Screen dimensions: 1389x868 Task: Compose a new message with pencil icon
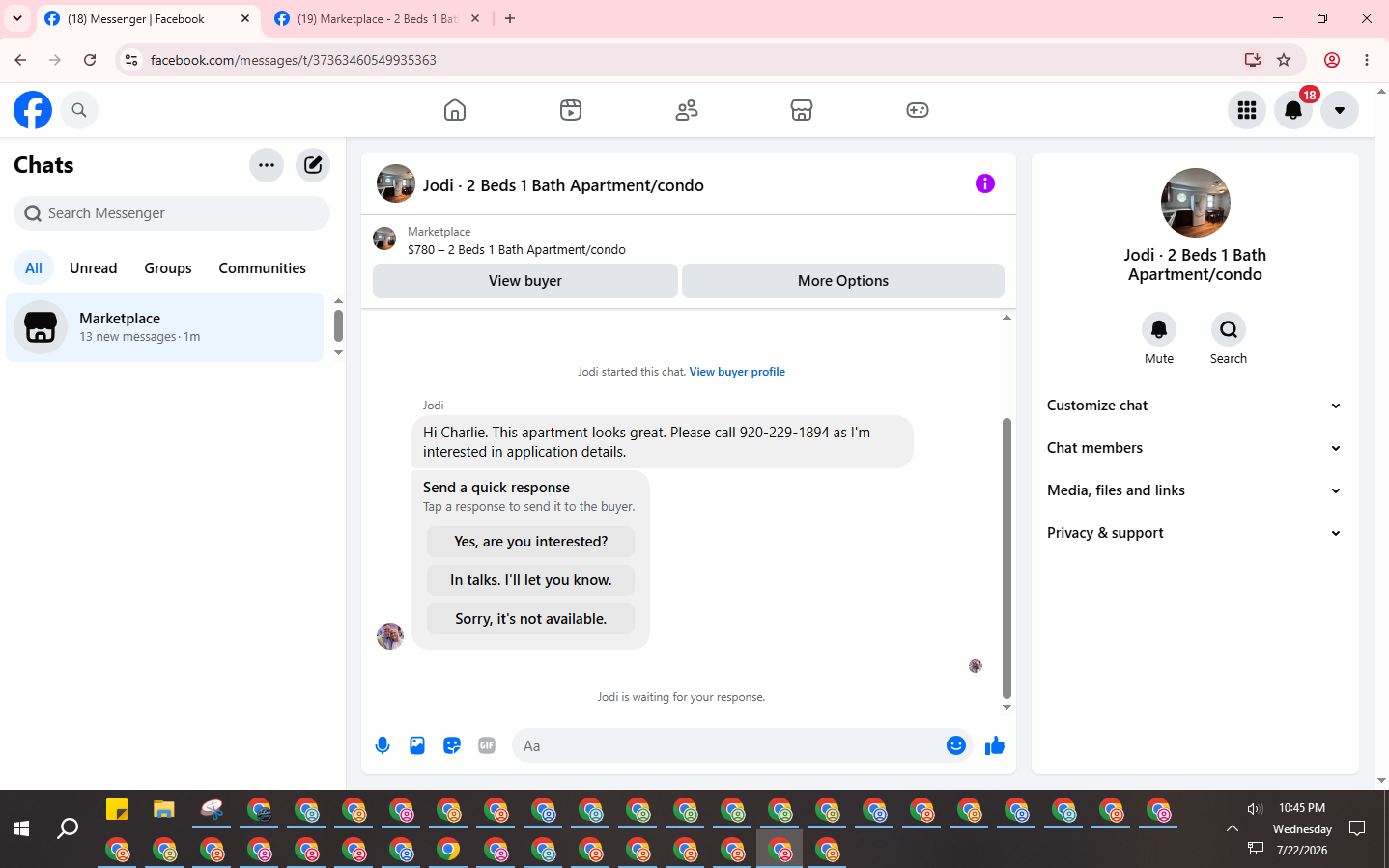click(313, 165)
